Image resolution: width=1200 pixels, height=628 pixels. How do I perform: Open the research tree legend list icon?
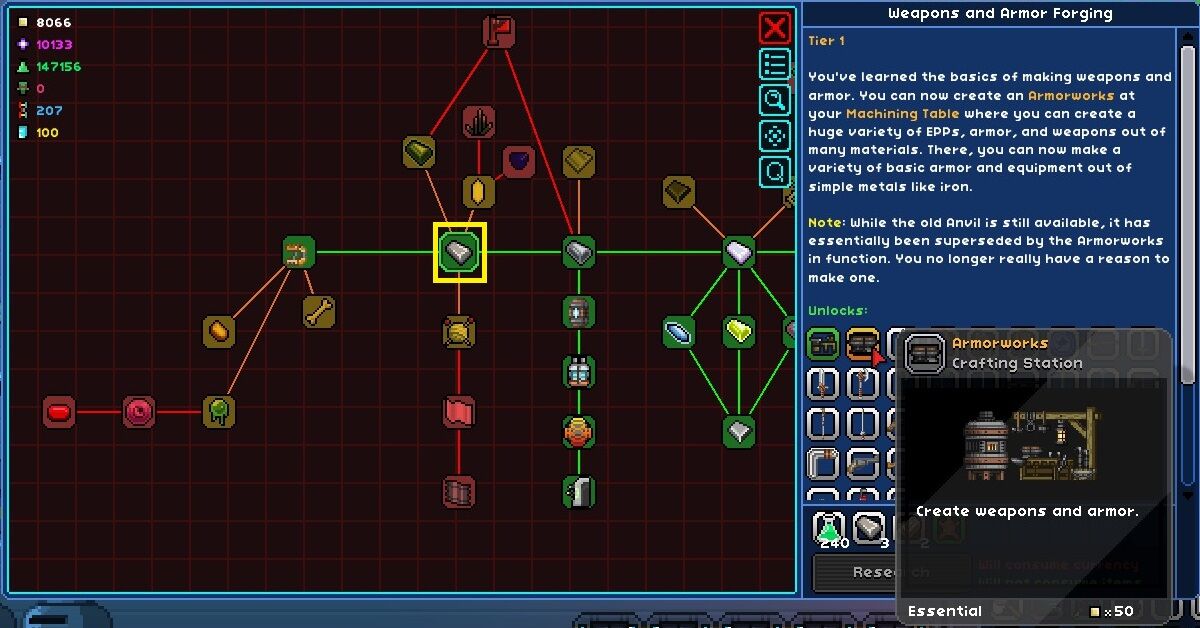[x=773, y=64]
